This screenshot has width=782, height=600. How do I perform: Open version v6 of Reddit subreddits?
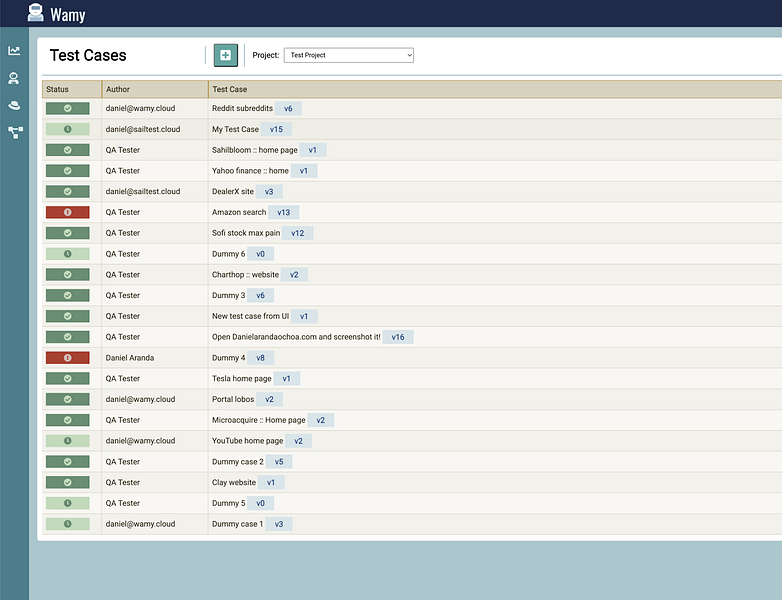click(x=288, y=108)
